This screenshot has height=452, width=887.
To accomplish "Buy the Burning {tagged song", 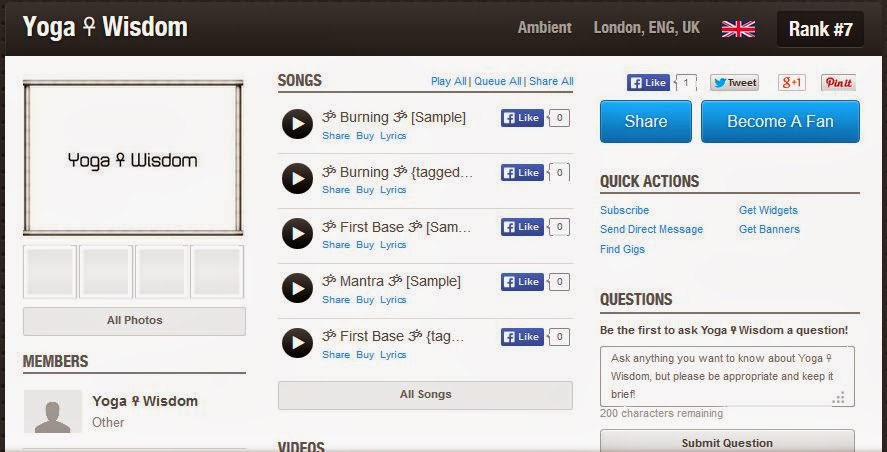I will point(365,190).
